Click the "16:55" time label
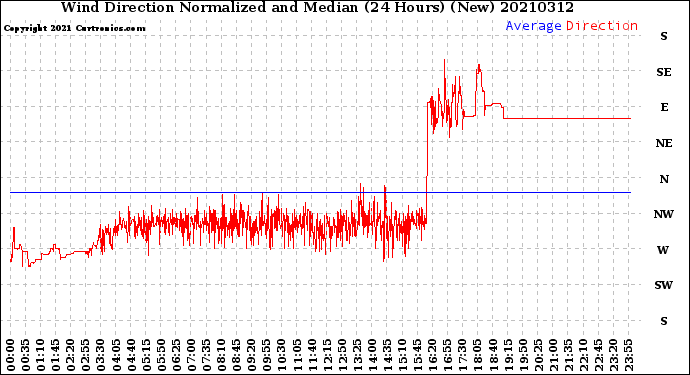 click(x=448, y=355)
